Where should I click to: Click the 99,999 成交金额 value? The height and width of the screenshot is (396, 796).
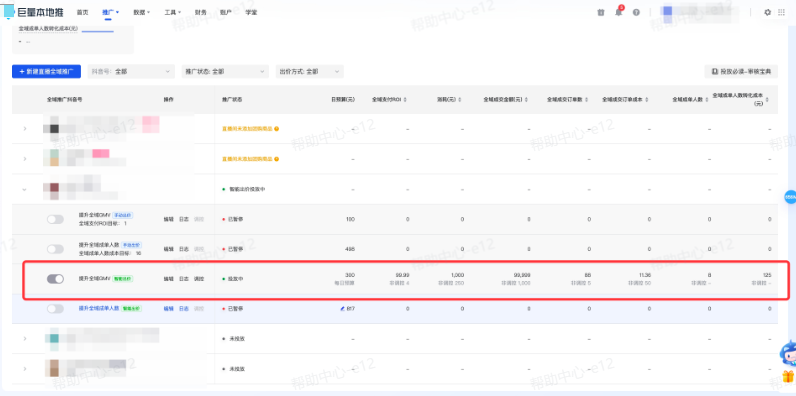point(522,275)
